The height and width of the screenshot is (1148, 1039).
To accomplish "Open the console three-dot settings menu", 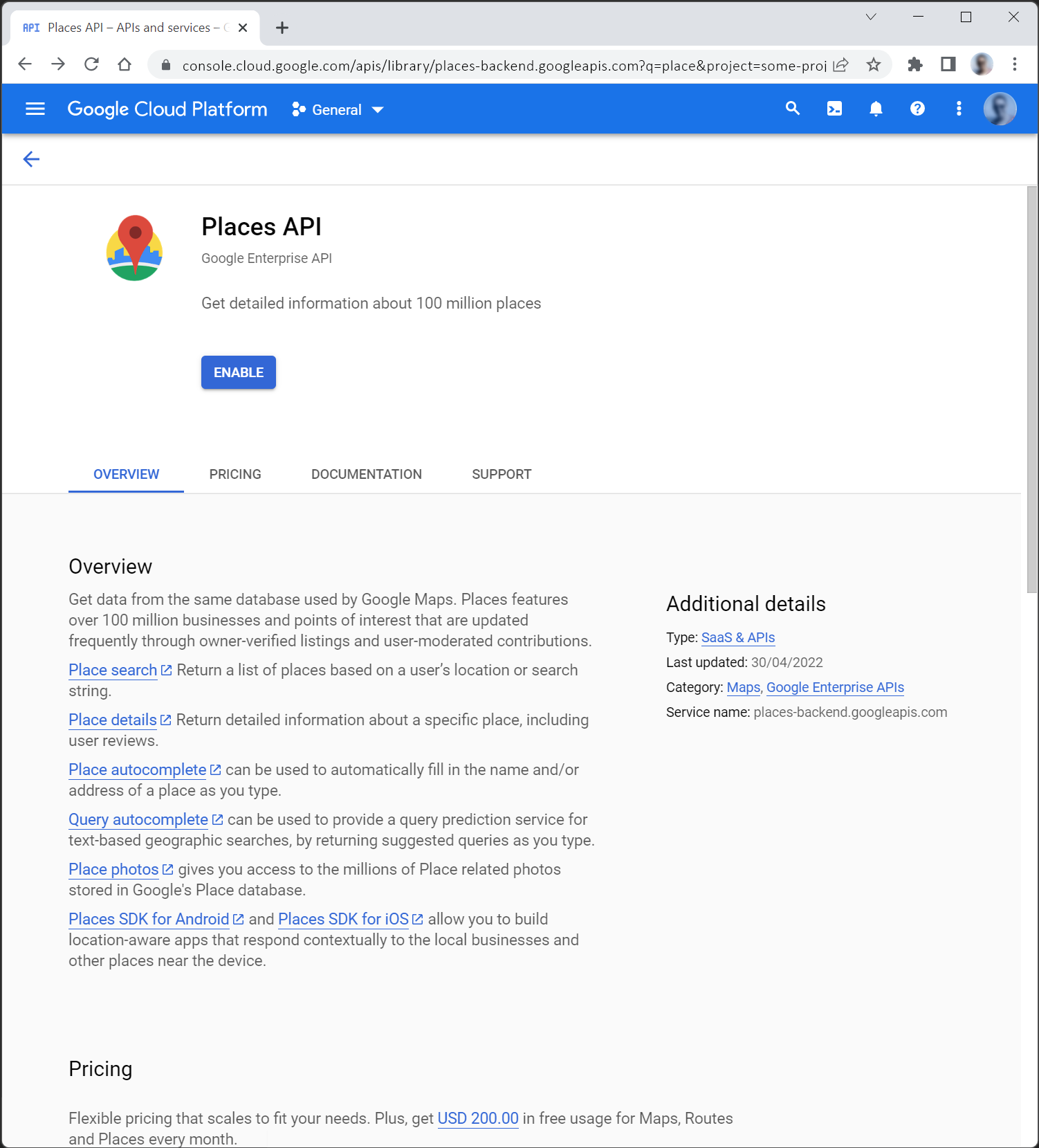I will click(959, 109).
